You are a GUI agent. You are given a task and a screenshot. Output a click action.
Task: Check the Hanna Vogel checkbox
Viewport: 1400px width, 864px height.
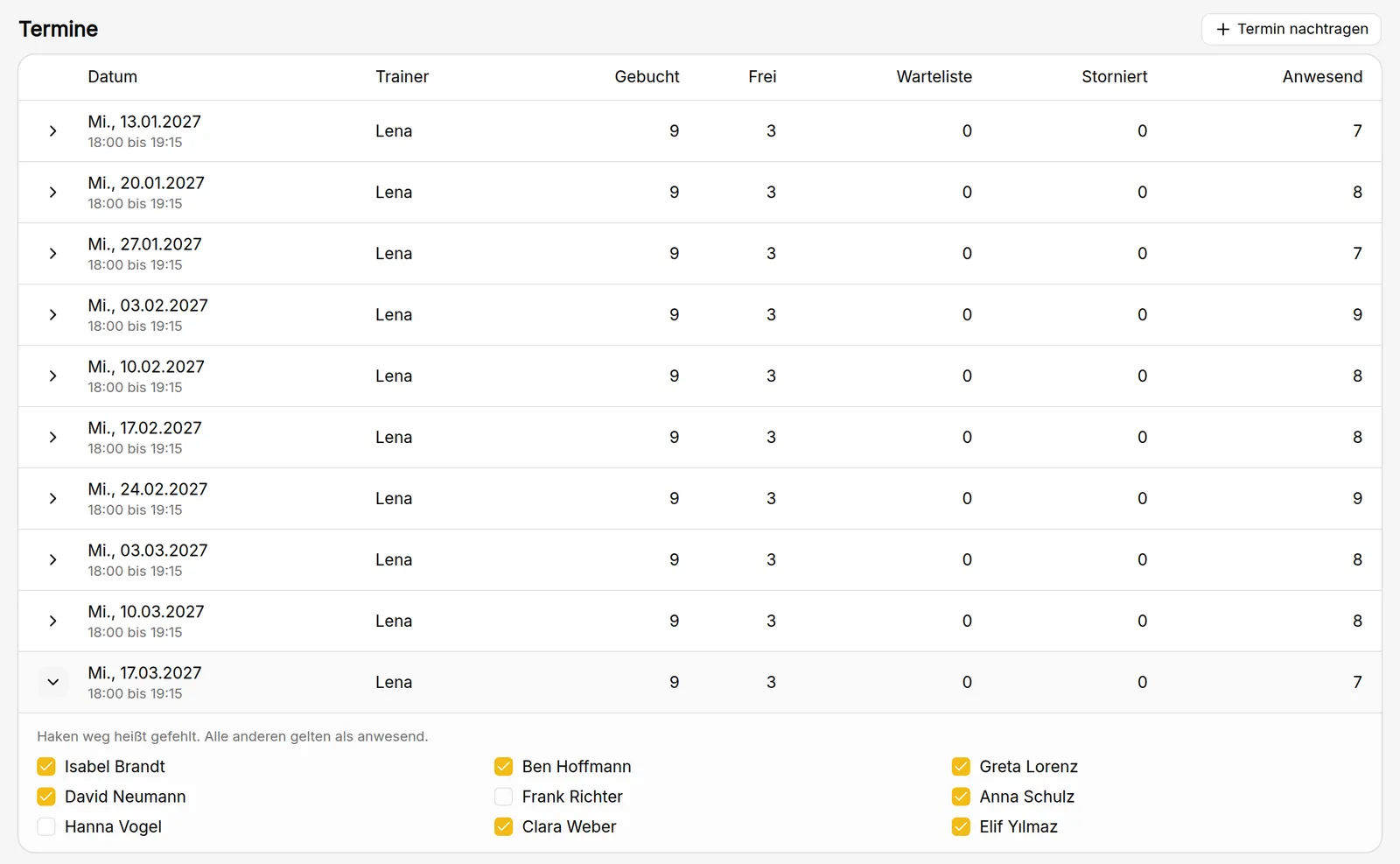[46, 826]
